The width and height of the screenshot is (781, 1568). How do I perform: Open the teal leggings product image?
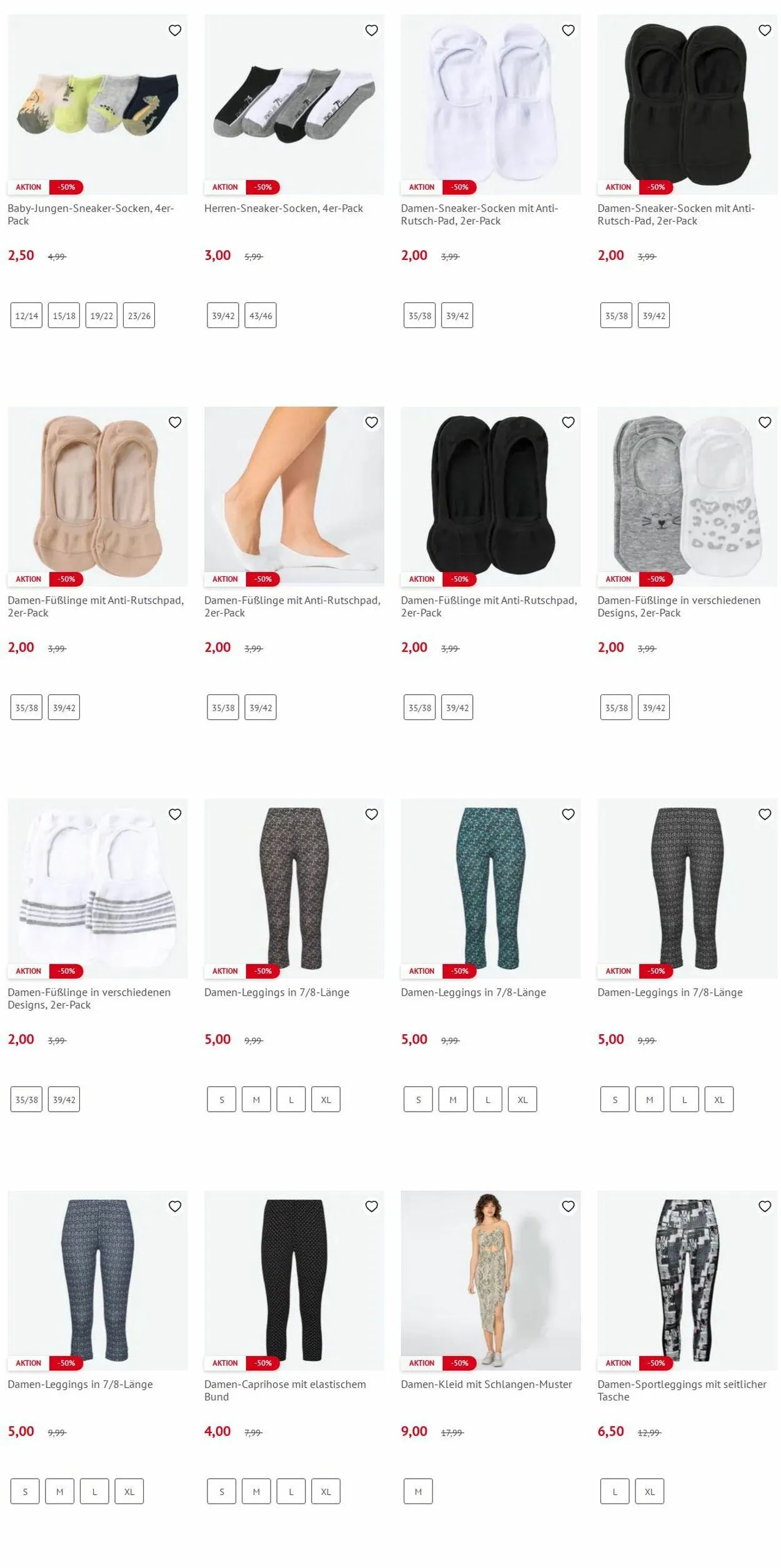coord(490,888)
